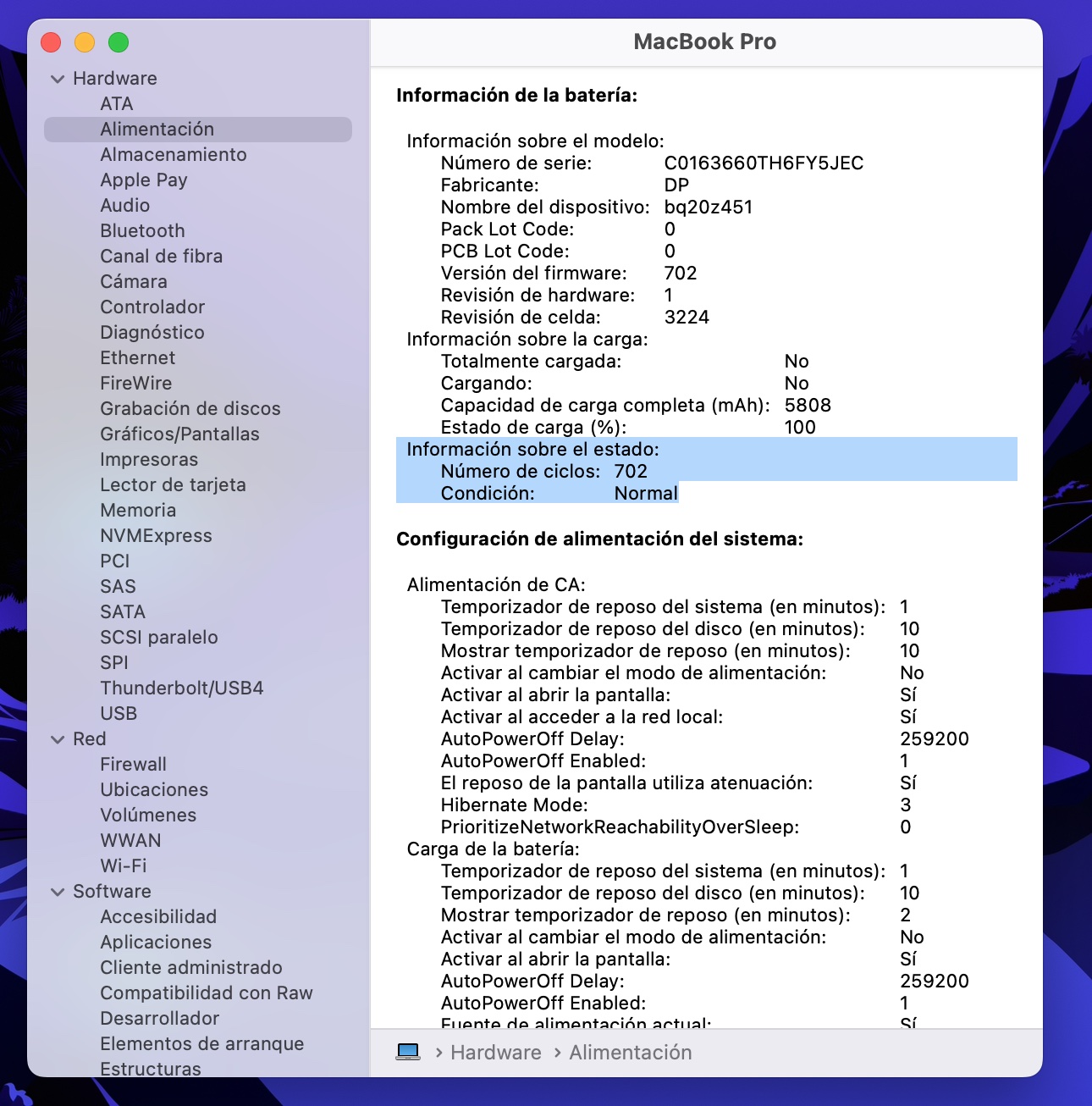This screenshot has height=1106, width=1092.
Task: Open Firewall under Red
Action: (133, 764)
